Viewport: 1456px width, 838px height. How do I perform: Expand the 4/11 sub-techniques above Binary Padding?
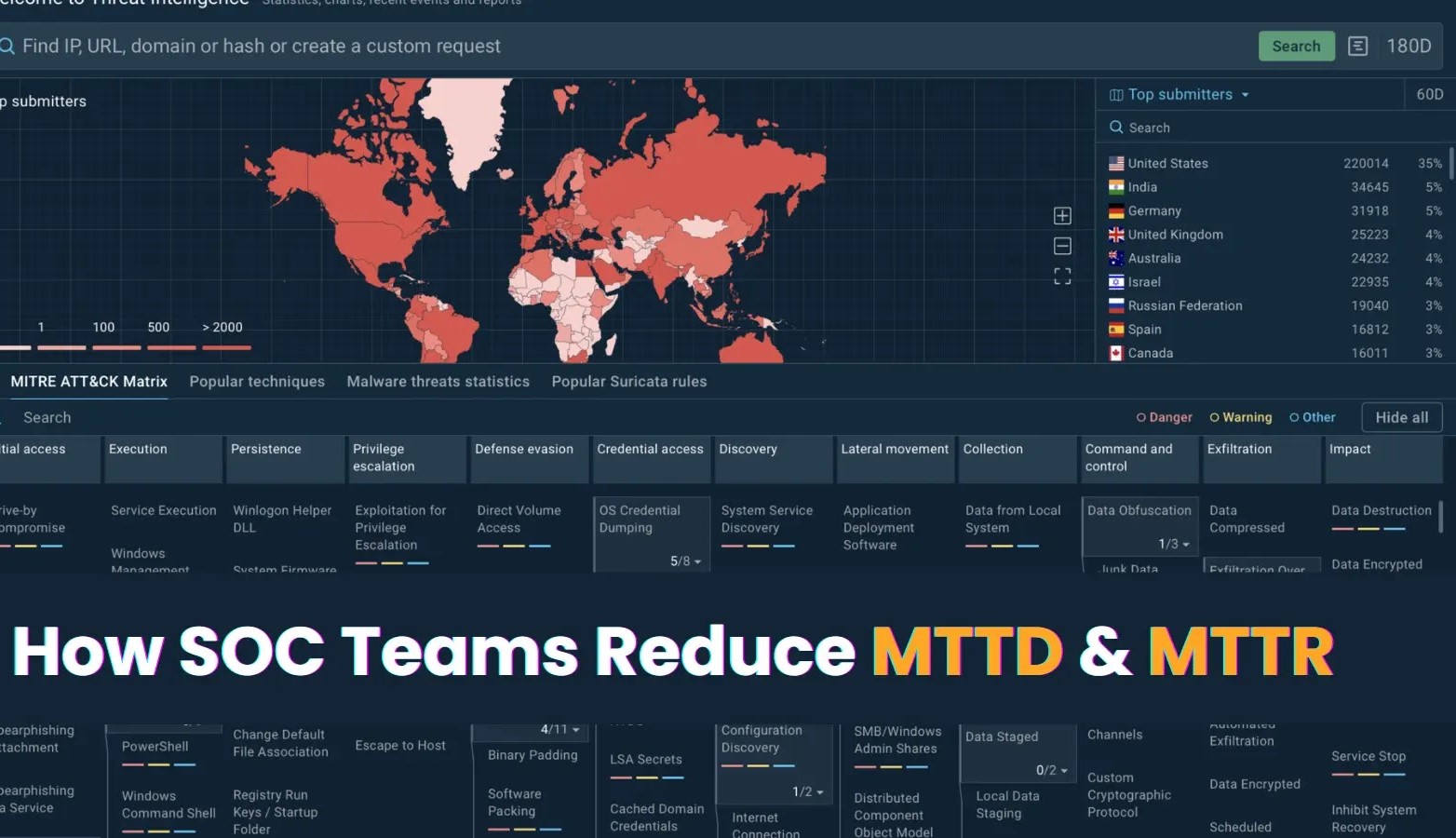pos(560,729)
